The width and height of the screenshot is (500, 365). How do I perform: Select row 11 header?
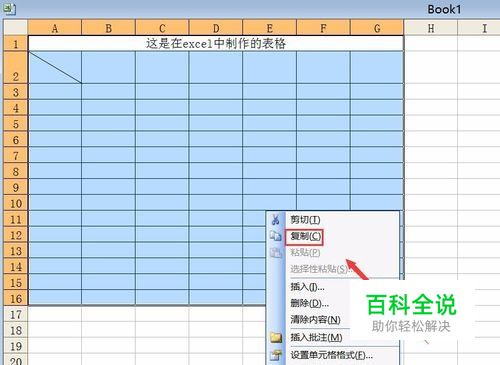(16, 219)
